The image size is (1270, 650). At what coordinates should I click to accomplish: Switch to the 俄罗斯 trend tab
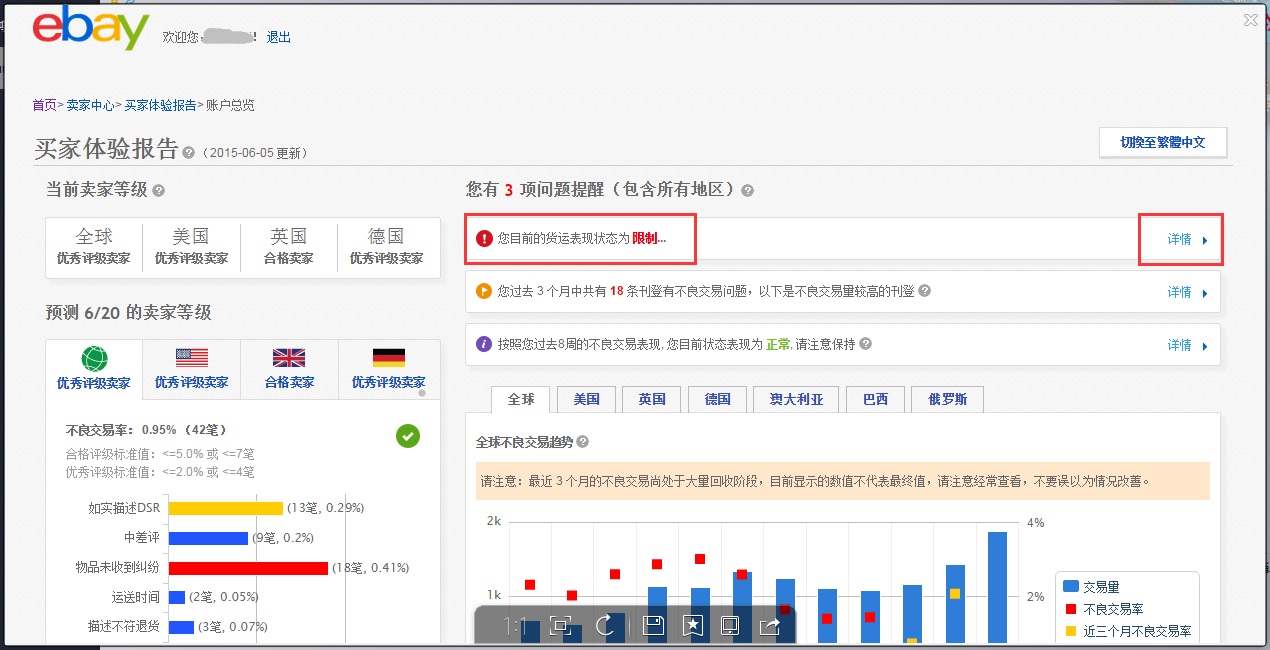pos(947,399)
